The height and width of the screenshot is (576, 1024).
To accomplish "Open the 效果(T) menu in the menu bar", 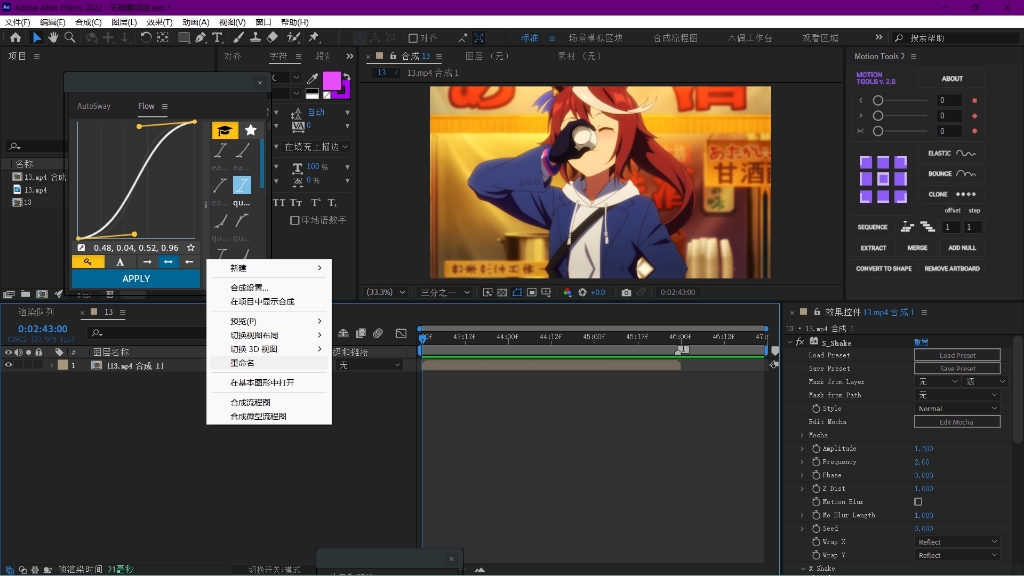I will (x=158, y=21).
